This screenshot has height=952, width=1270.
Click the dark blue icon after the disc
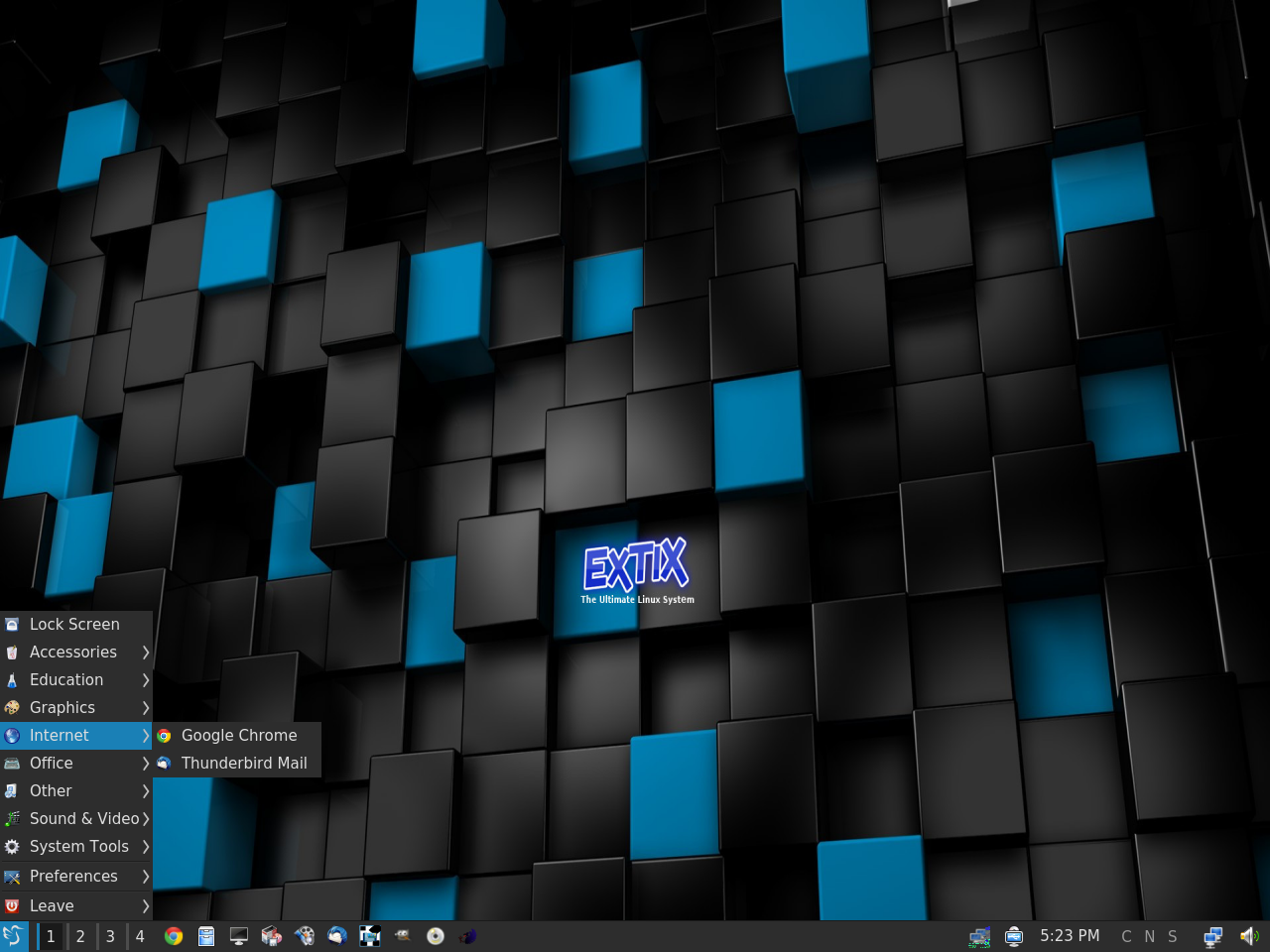[x=468, y=936]
